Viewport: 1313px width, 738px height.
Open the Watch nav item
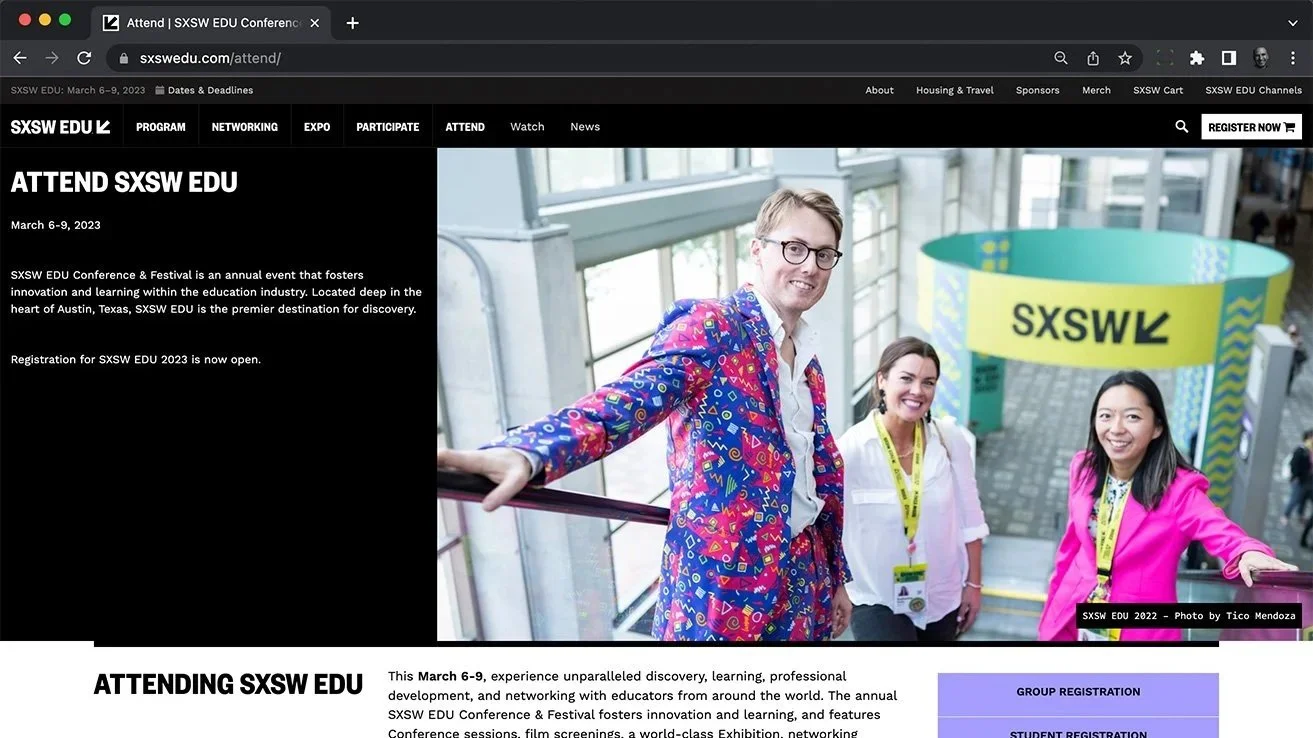(527, 127)
